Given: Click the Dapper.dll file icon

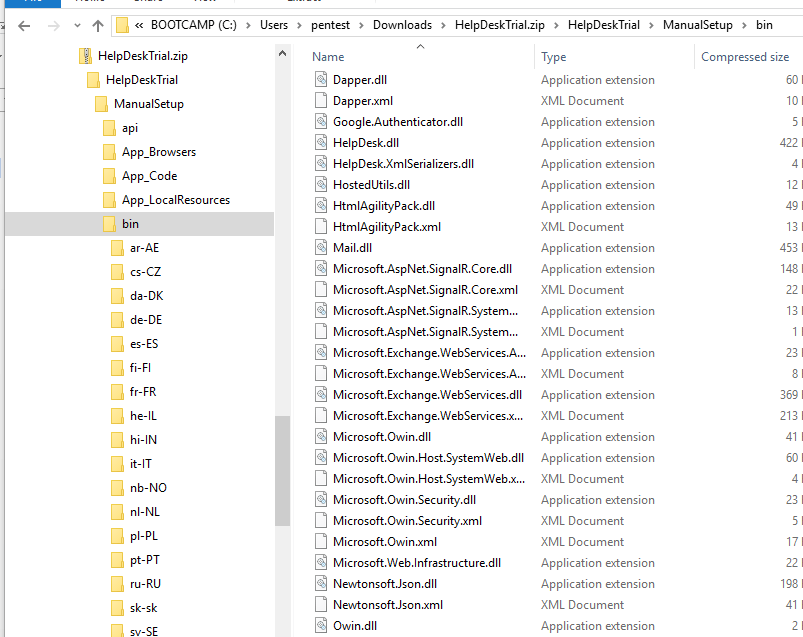Looking at the screenshot, I should [320, 80].
